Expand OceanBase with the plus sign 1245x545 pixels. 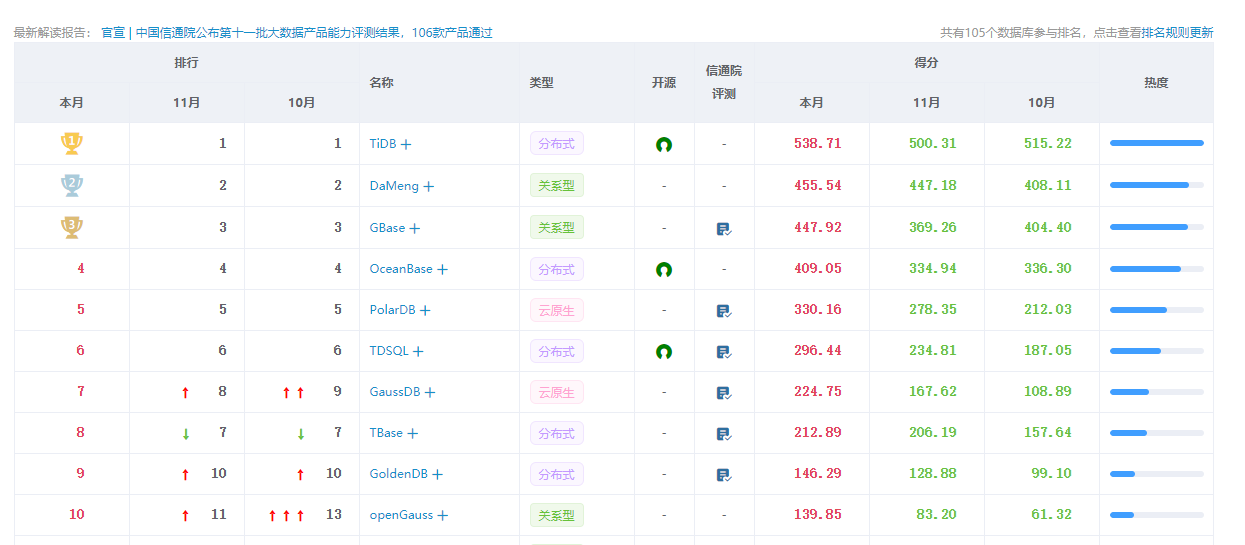point(442,270)
